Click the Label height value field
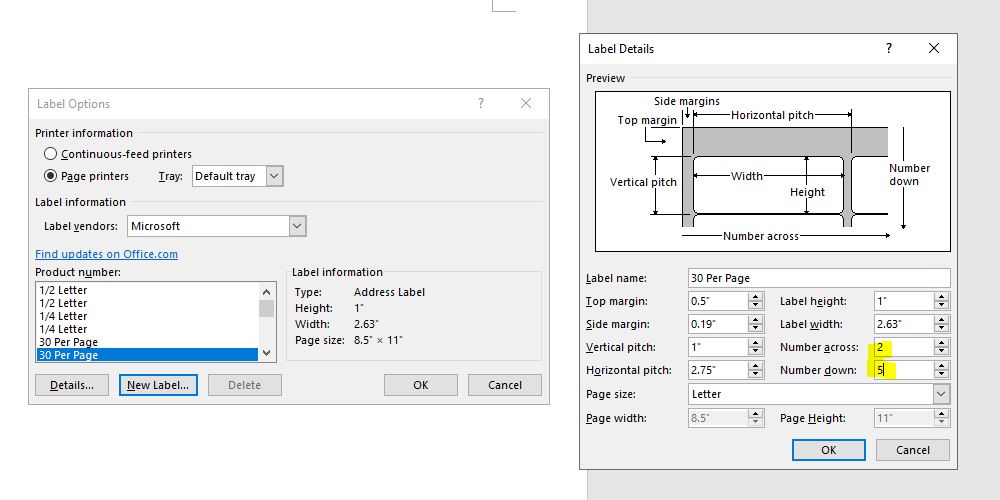The height and width of the screenshot is (500, 1000). click(904, 301)
